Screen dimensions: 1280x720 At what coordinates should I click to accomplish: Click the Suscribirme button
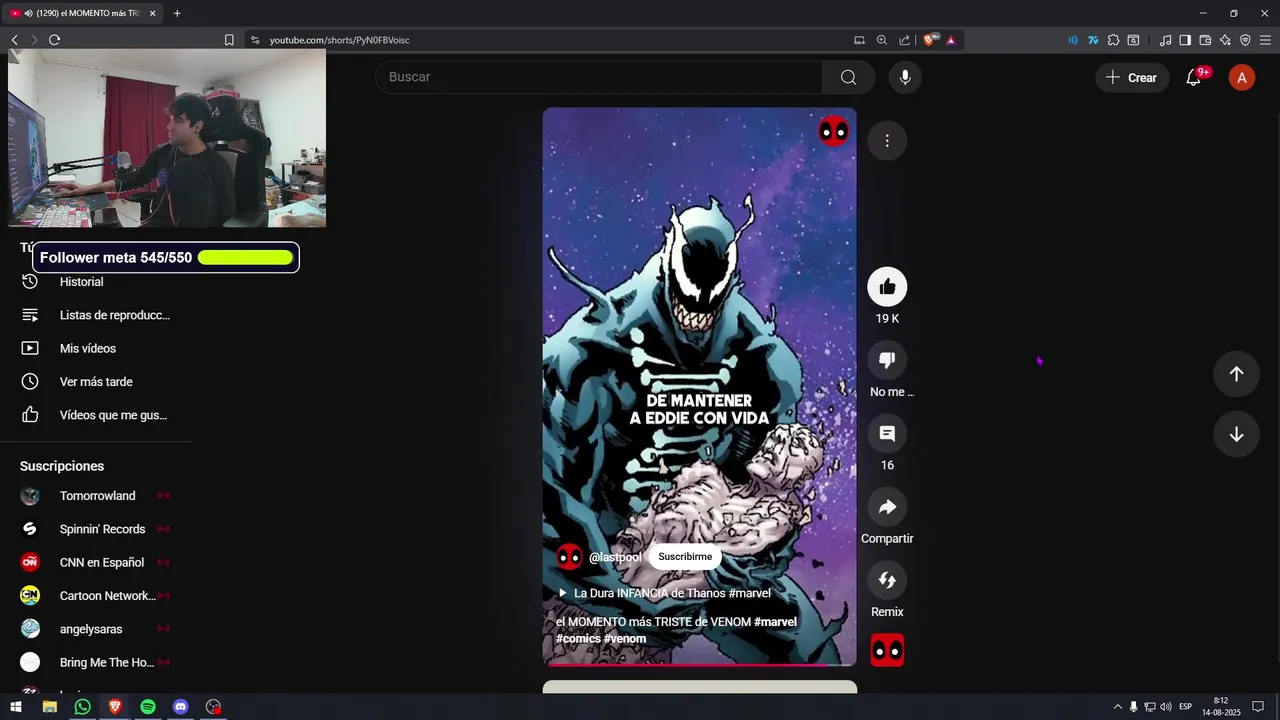(685, 557)
